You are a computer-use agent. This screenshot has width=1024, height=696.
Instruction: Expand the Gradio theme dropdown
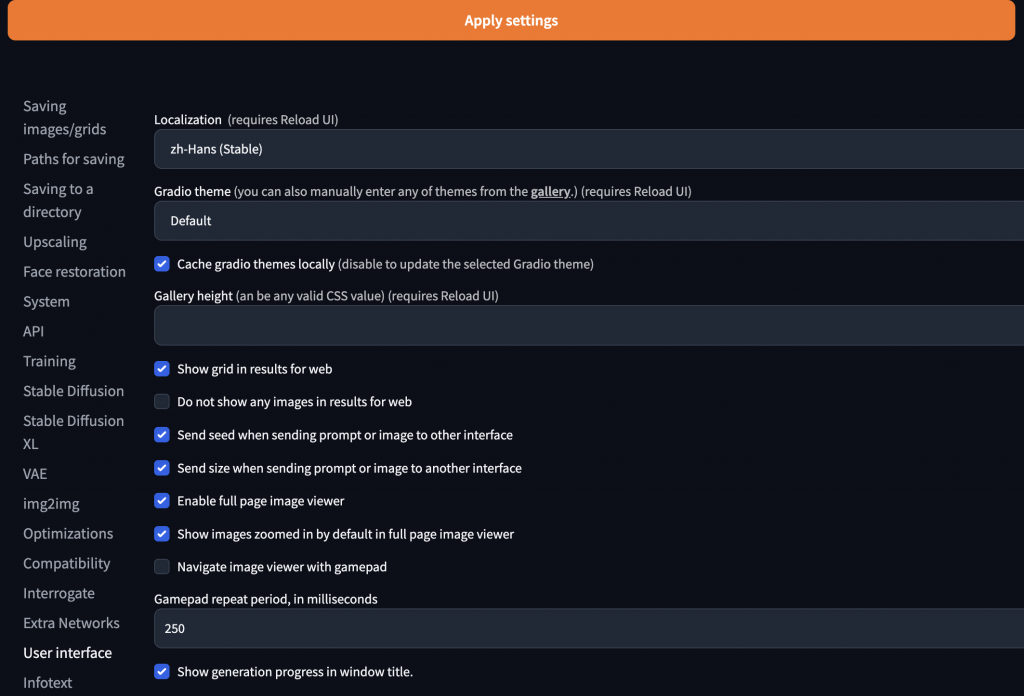coord(590,221)
